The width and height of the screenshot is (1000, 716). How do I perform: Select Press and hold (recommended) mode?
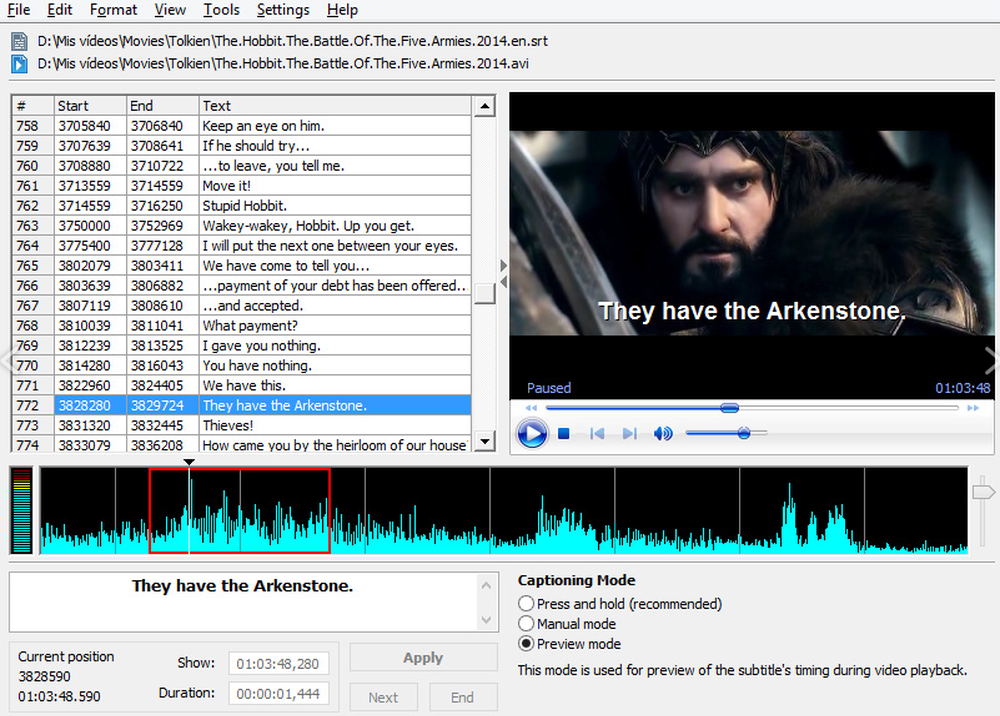[x=621, y=604]
